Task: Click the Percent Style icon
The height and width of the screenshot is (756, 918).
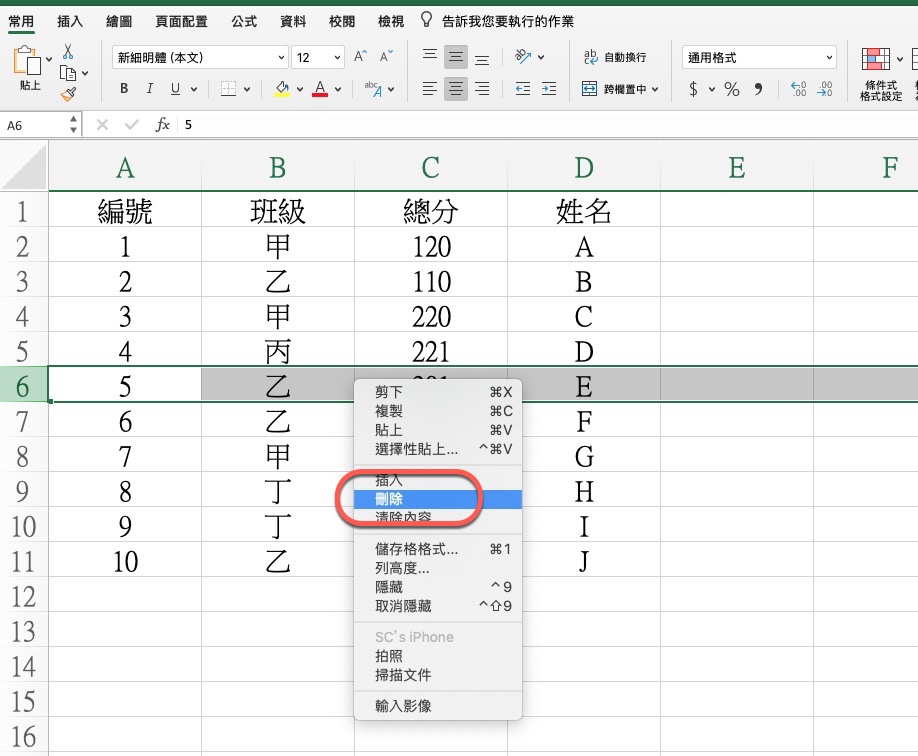Action: (732, 90)
